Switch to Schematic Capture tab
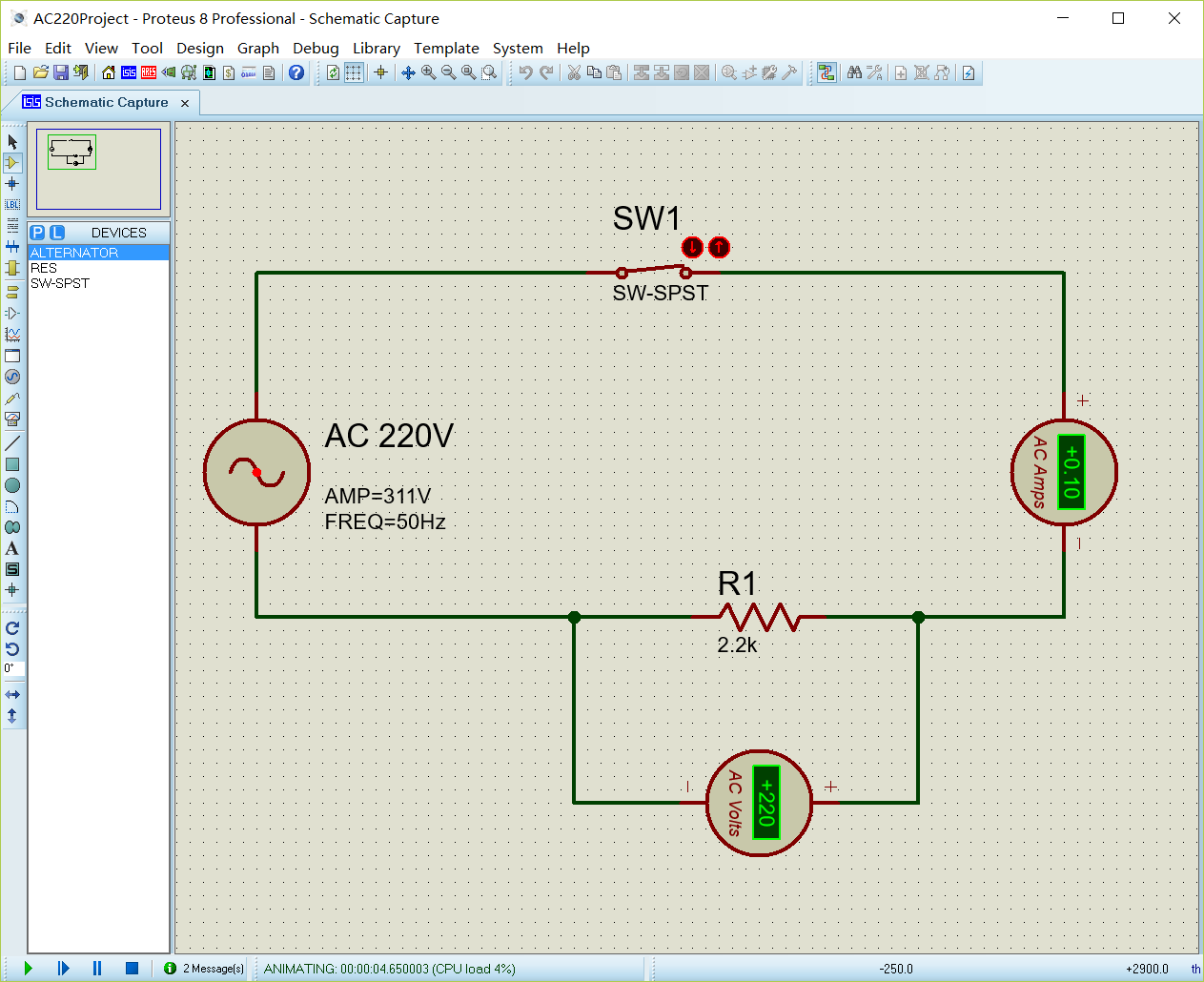Image resolution: width=1204 pixels, height=982 pixels. point(105,103)
